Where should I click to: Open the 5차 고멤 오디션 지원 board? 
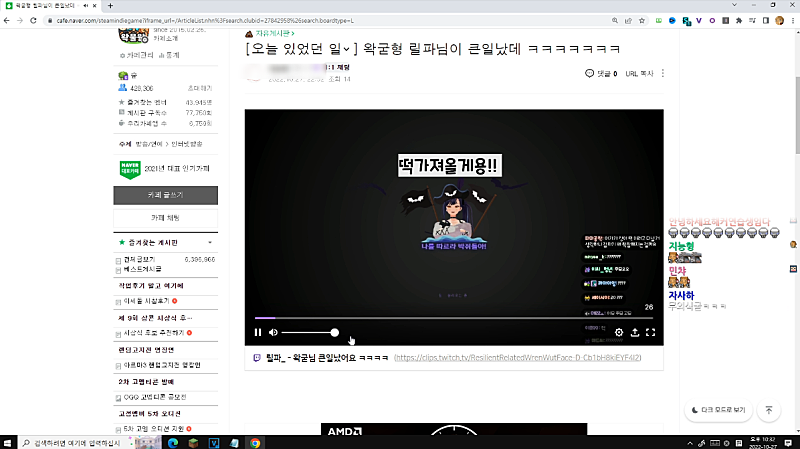154,429
